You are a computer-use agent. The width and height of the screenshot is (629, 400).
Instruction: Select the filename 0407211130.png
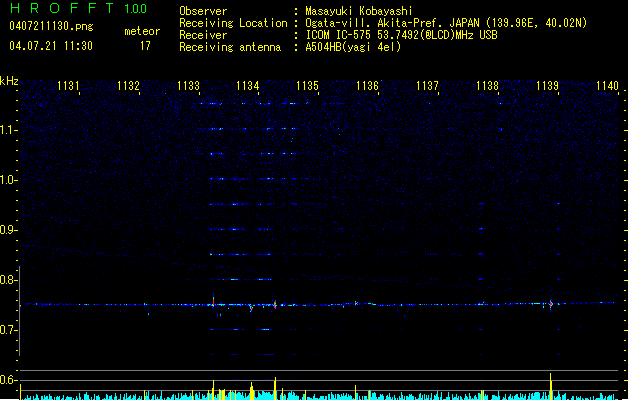51,26
